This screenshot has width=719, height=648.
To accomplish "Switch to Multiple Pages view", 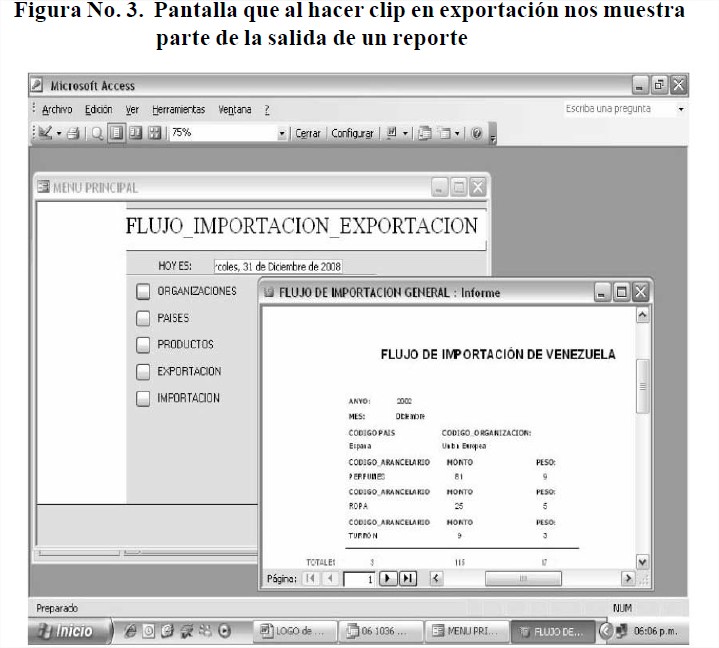I will point(155,133).
